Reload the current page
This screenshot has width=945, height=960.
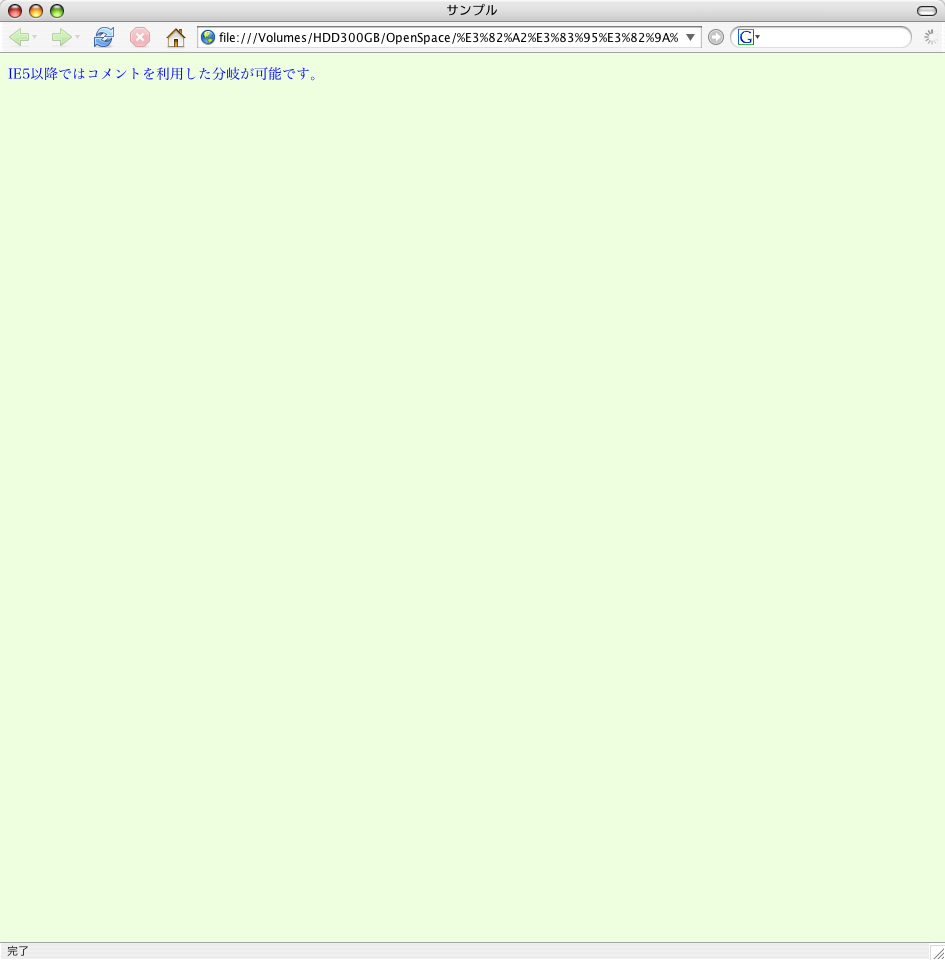tap(103, 37)
